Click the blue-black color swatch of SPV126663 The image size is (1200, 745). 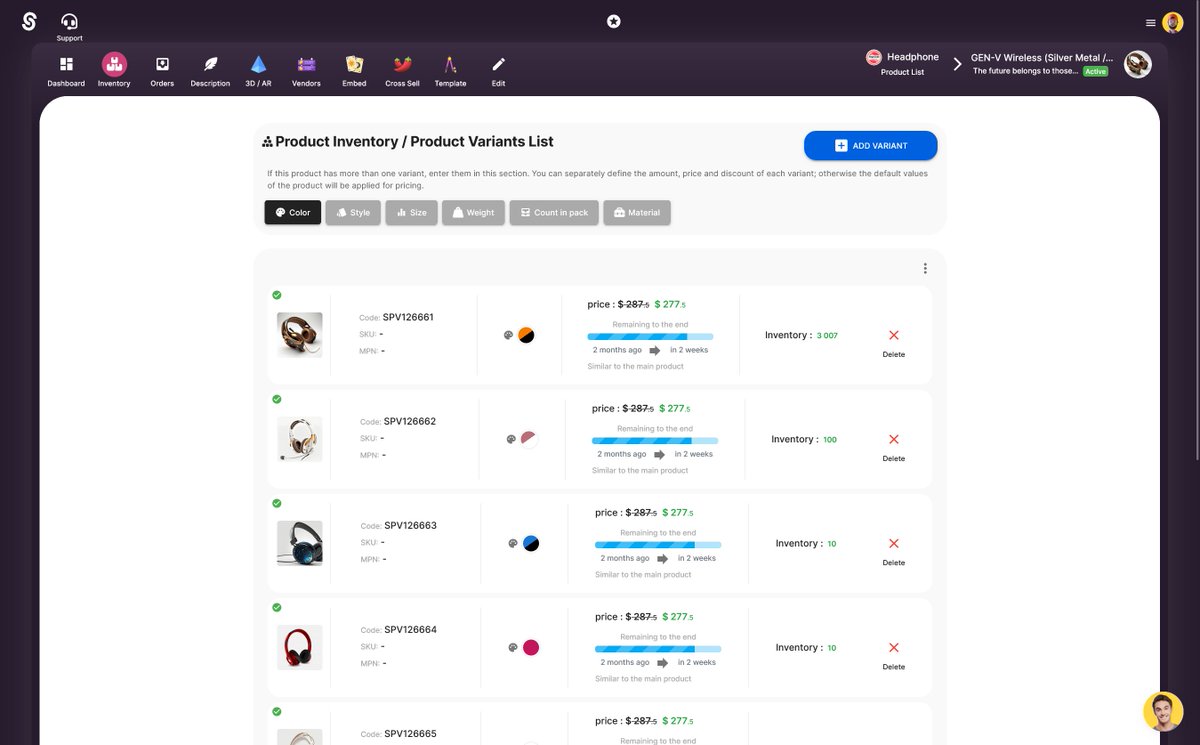click(531, 543)
